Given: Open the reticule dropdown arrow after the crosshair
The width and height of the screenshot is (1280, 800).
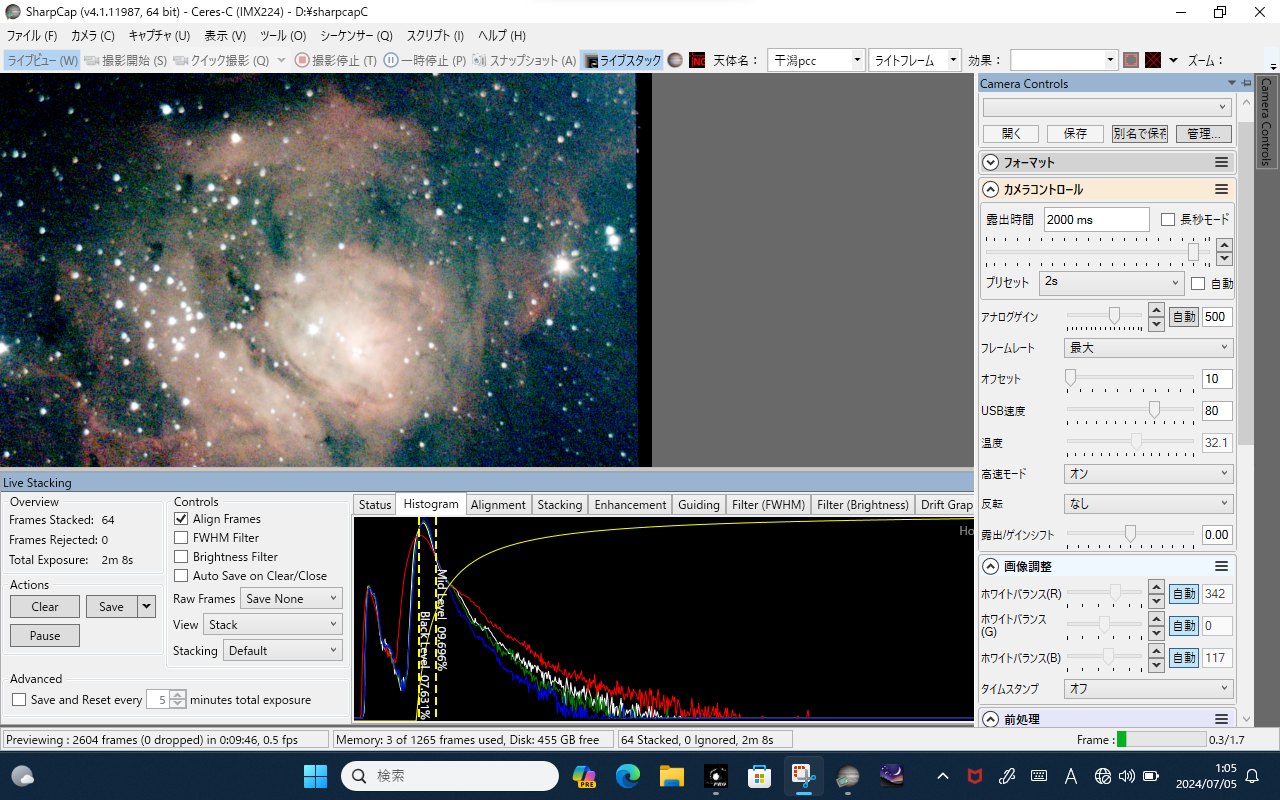Looking at the screenshot, I should pos(1173,60).
